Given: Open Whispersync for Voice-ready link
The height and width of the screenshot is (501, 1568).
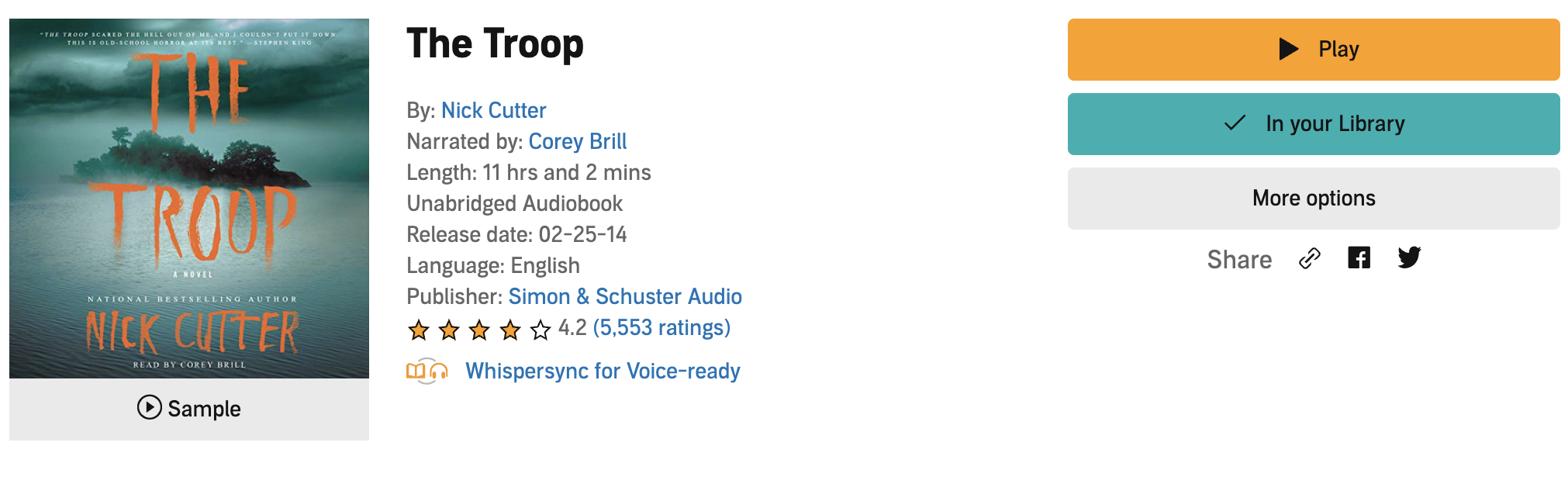Looking at the screenshot, I should [603, 371].
